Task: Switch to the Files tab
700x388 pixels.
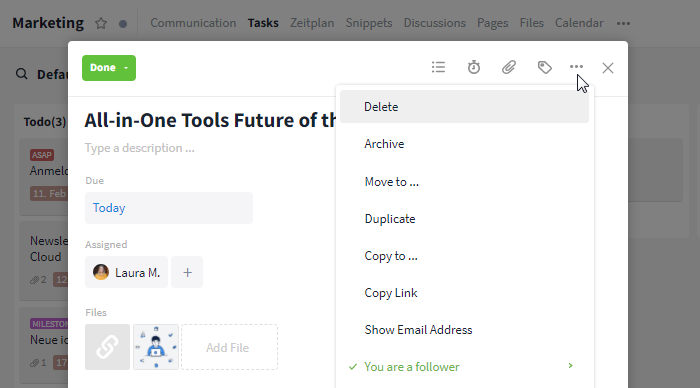Action: tap(531, 23)
